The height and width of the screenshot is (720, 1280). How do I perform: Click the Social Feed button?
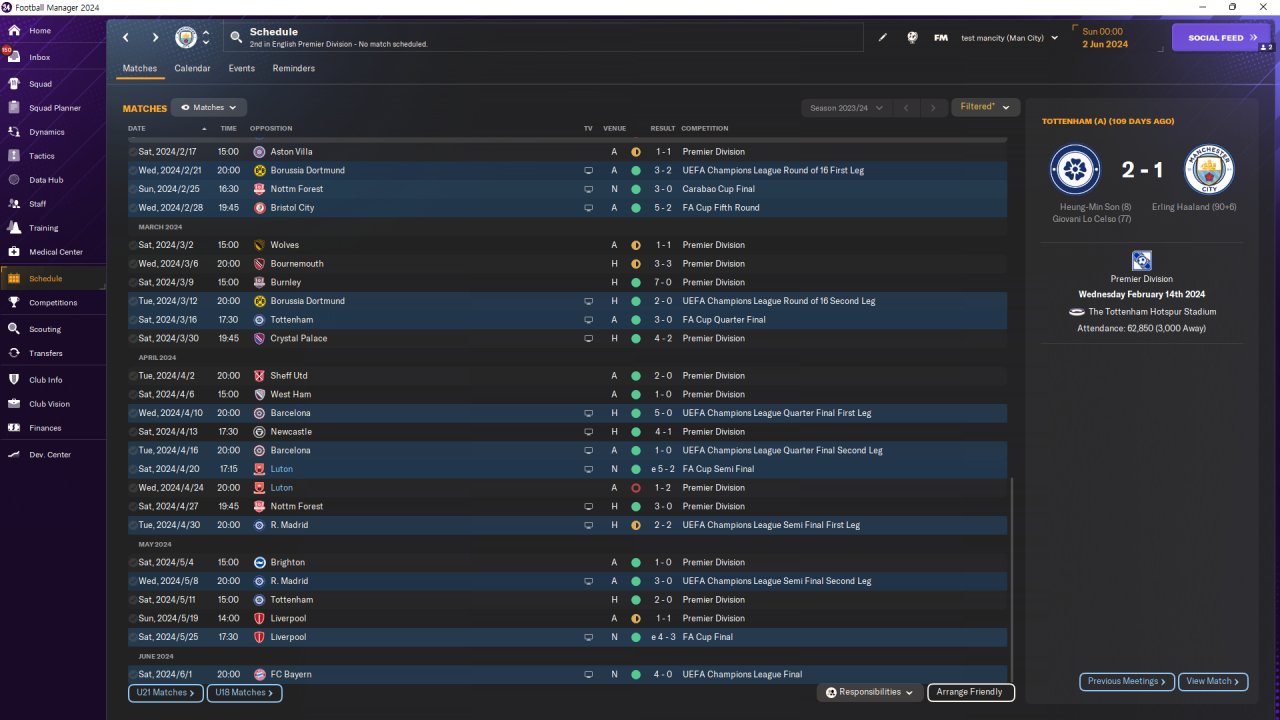(1221, 38)
